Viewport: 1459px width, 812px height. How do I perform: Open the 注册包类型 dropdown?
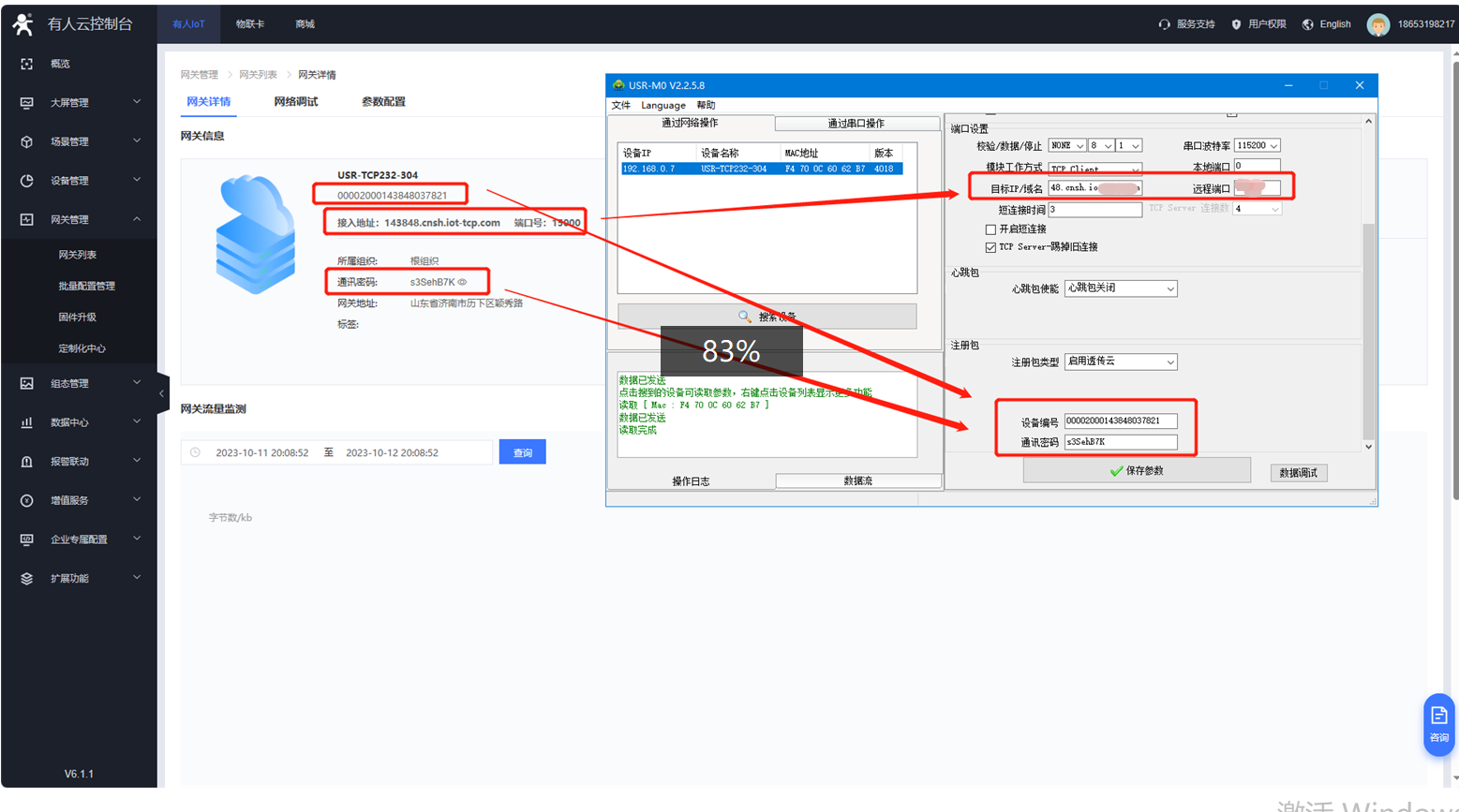1121,362
